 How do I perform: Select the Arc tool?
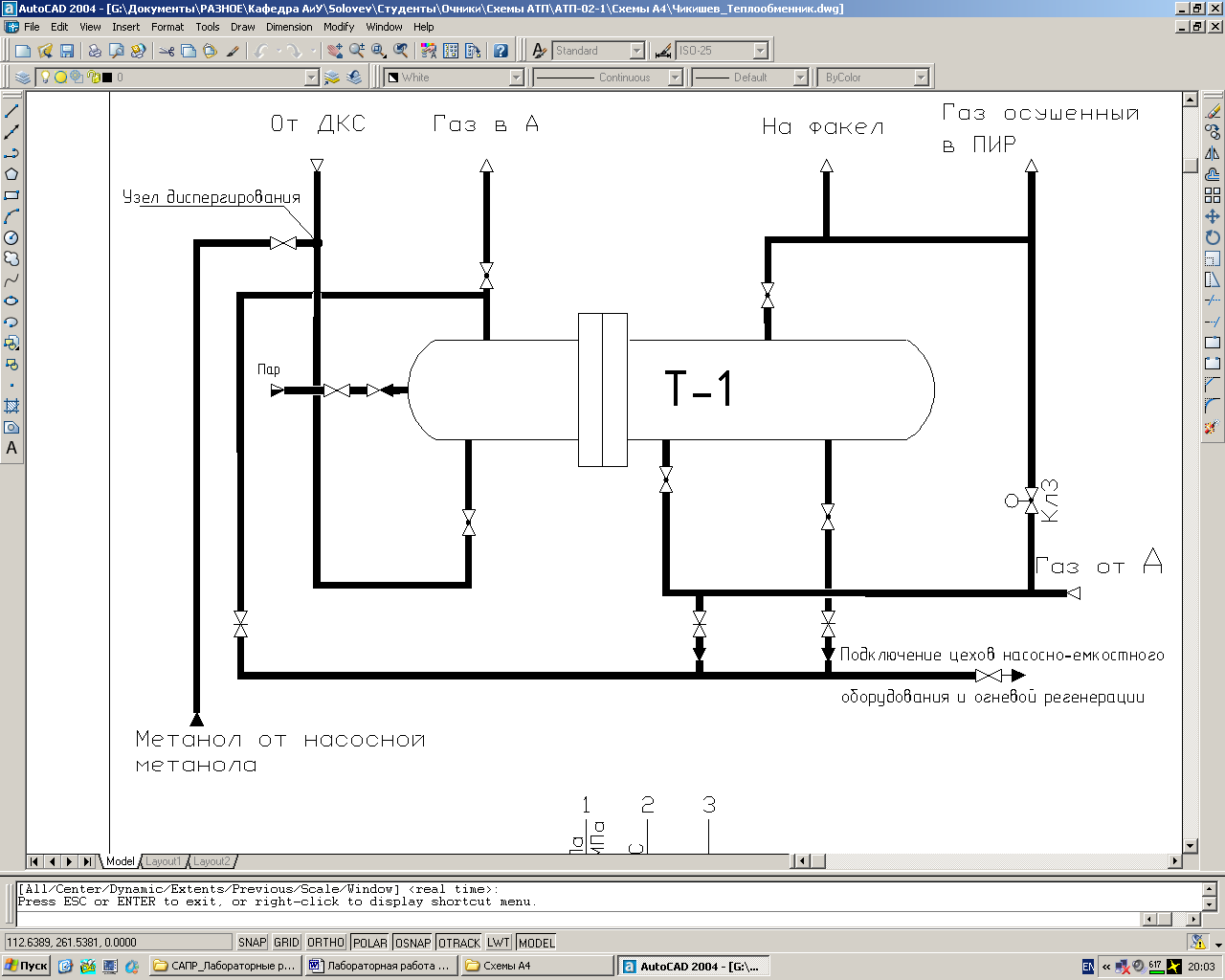[x=11, y=216]
